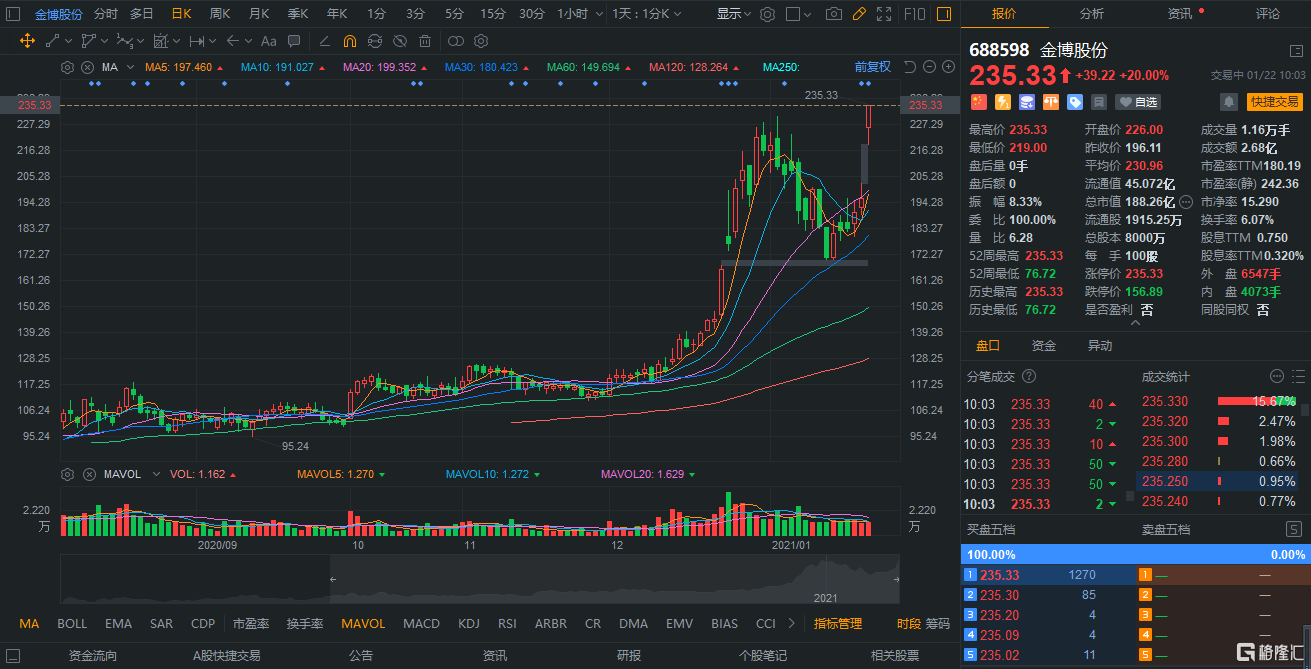Select the eraser/angle drawing tool
This screenshot has height=669, width=1311.
(x=324, y=41)
